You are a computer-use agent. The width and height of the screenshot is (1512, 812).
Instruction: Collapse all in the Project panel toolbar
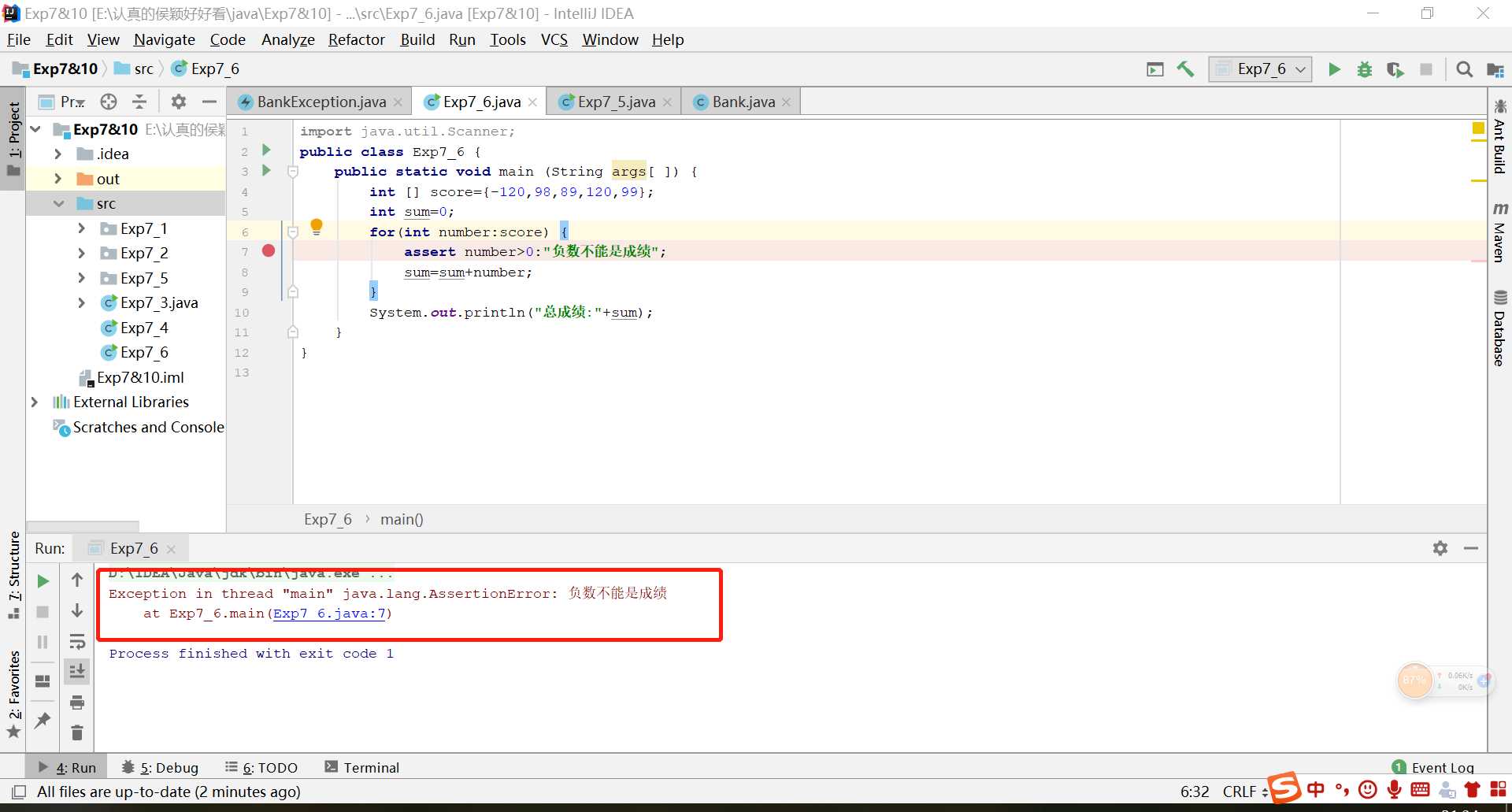pos(139,102)
